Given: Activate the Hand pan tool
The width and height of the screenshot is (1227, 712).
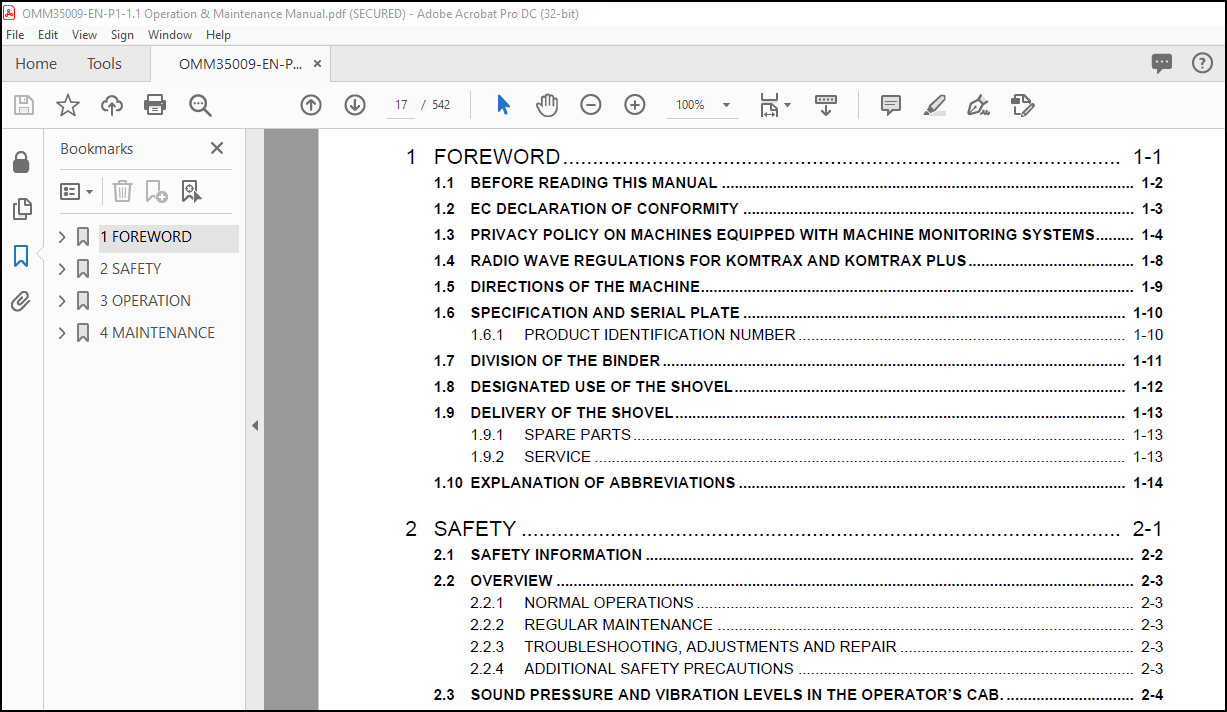Looking at the screenshot, I should click(x=547, y=105).
